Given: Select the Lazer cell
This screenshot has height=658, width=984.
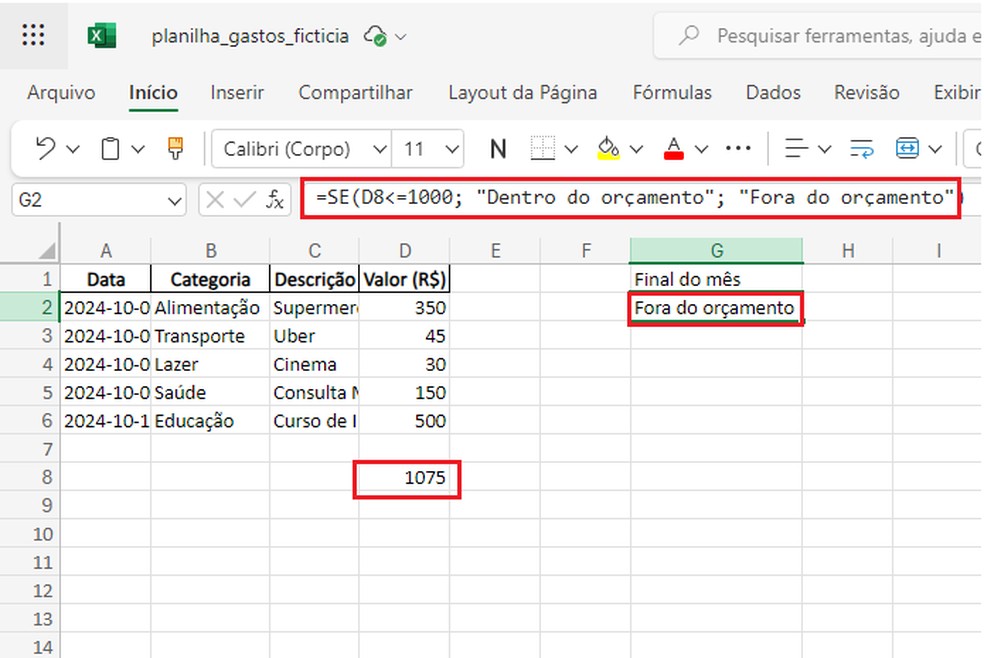Looking at the screenshot, I should tap(210, 364).
